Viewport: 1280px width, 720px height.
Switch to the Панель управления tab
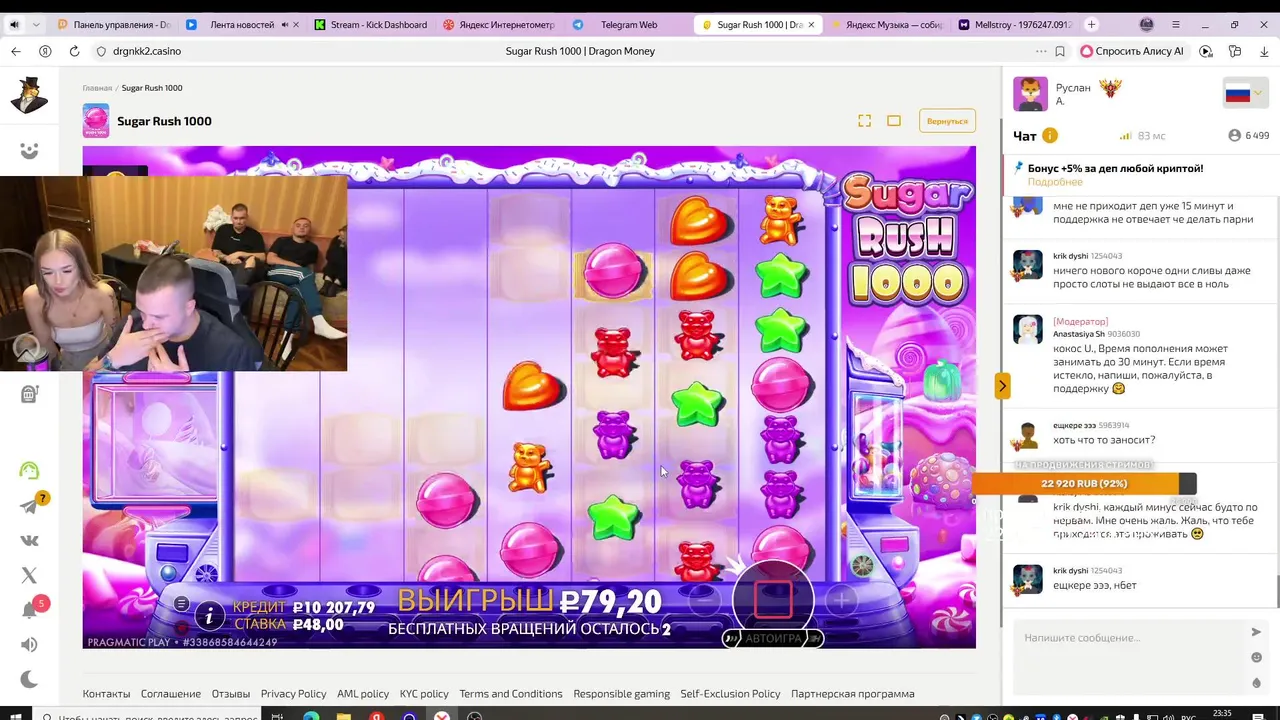[x=113, y=24]
